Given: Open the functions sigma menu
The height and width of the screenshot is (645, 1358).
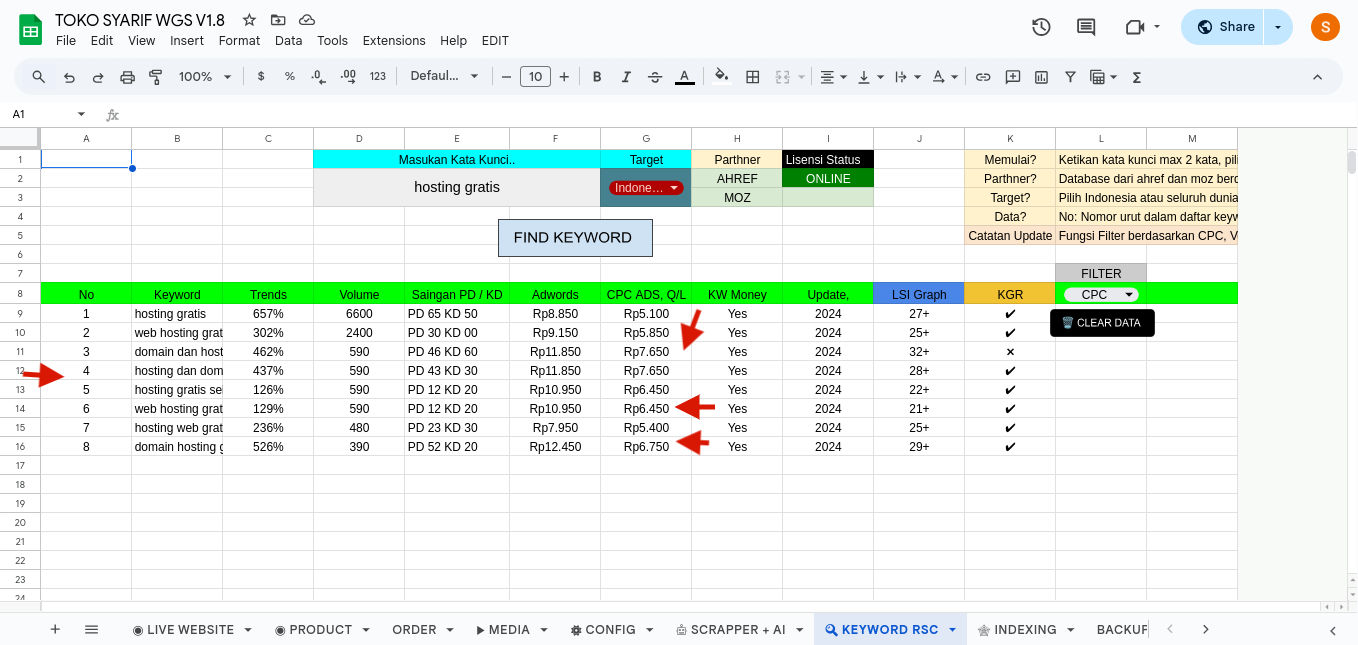Looking at the screenshot, I should pos(1137,76).
